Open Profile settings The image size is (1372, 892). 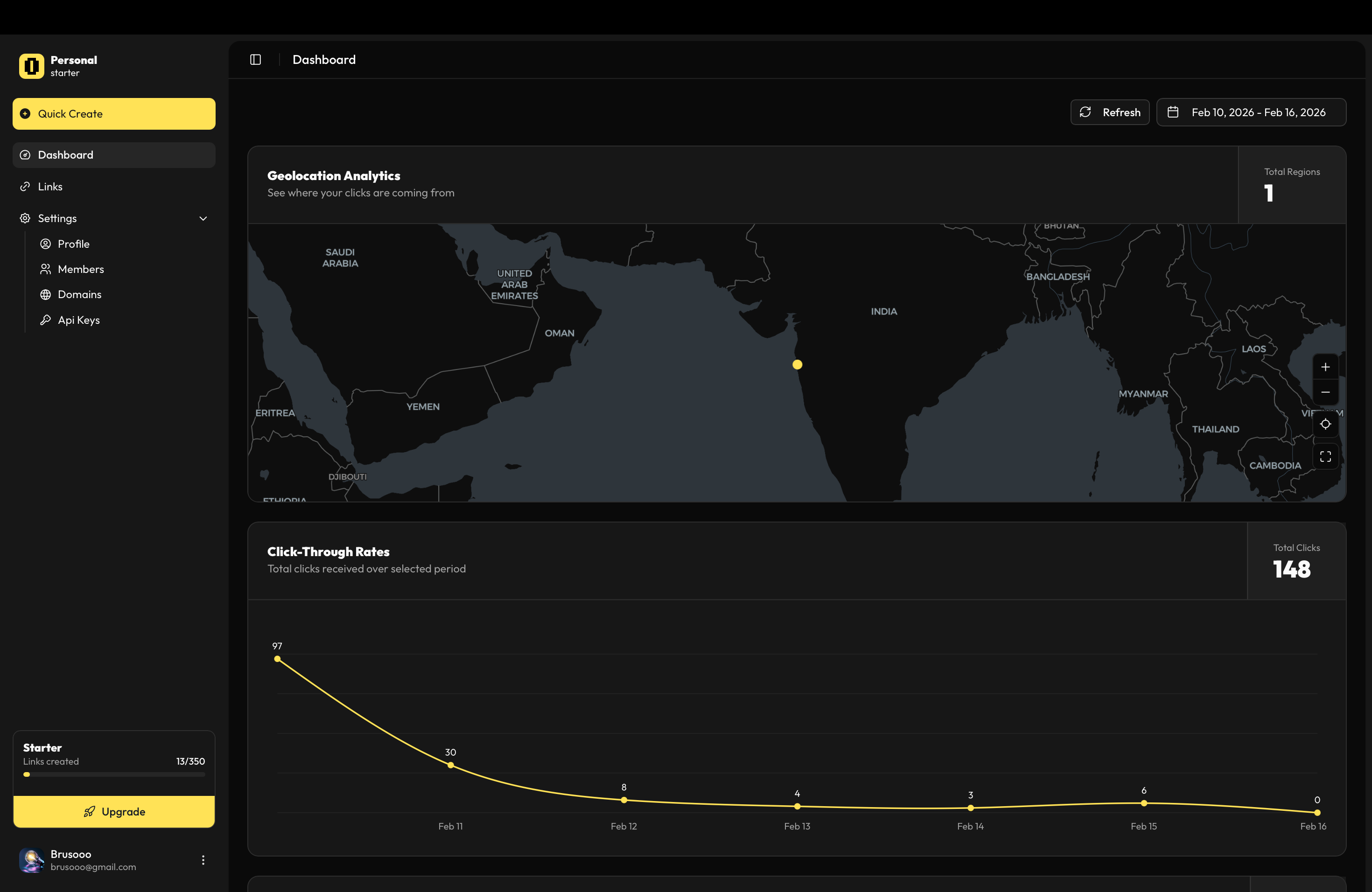(73, 244)
